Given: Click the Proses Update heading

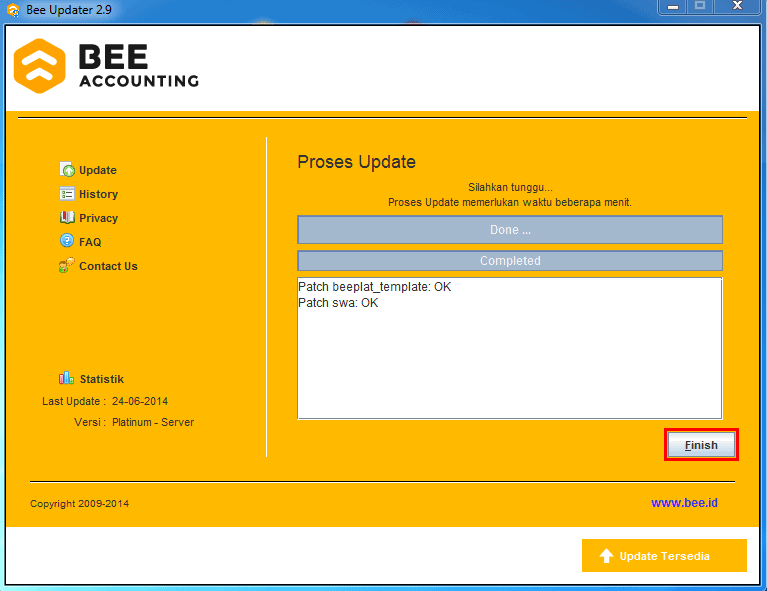Looking at the screenshot, I should pyautogui.click(x=357, y=162).
